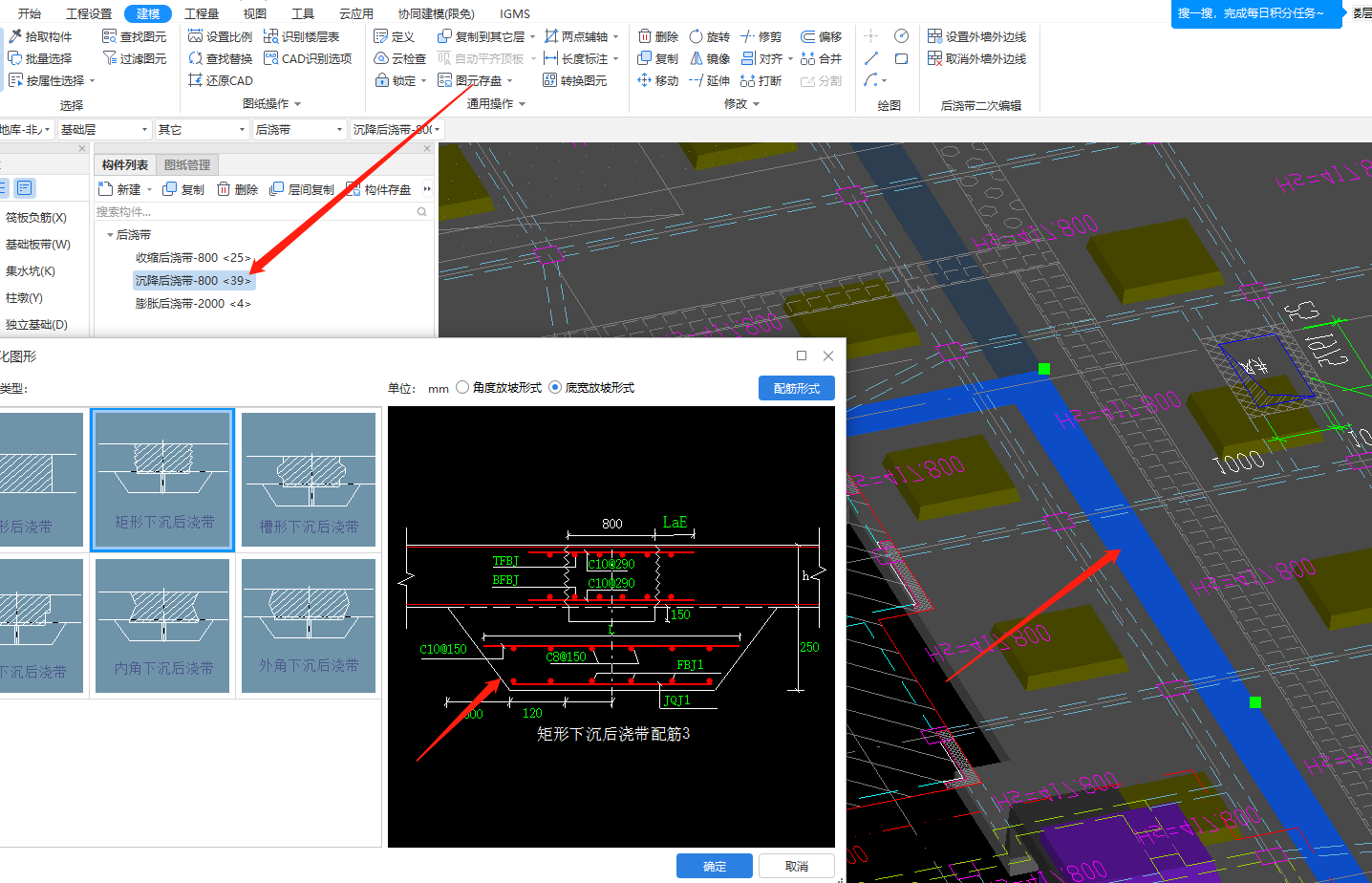Open the 云应用 ribbon tab
1372x883 pixels.
pyautogui.click(x=356, y=13)
